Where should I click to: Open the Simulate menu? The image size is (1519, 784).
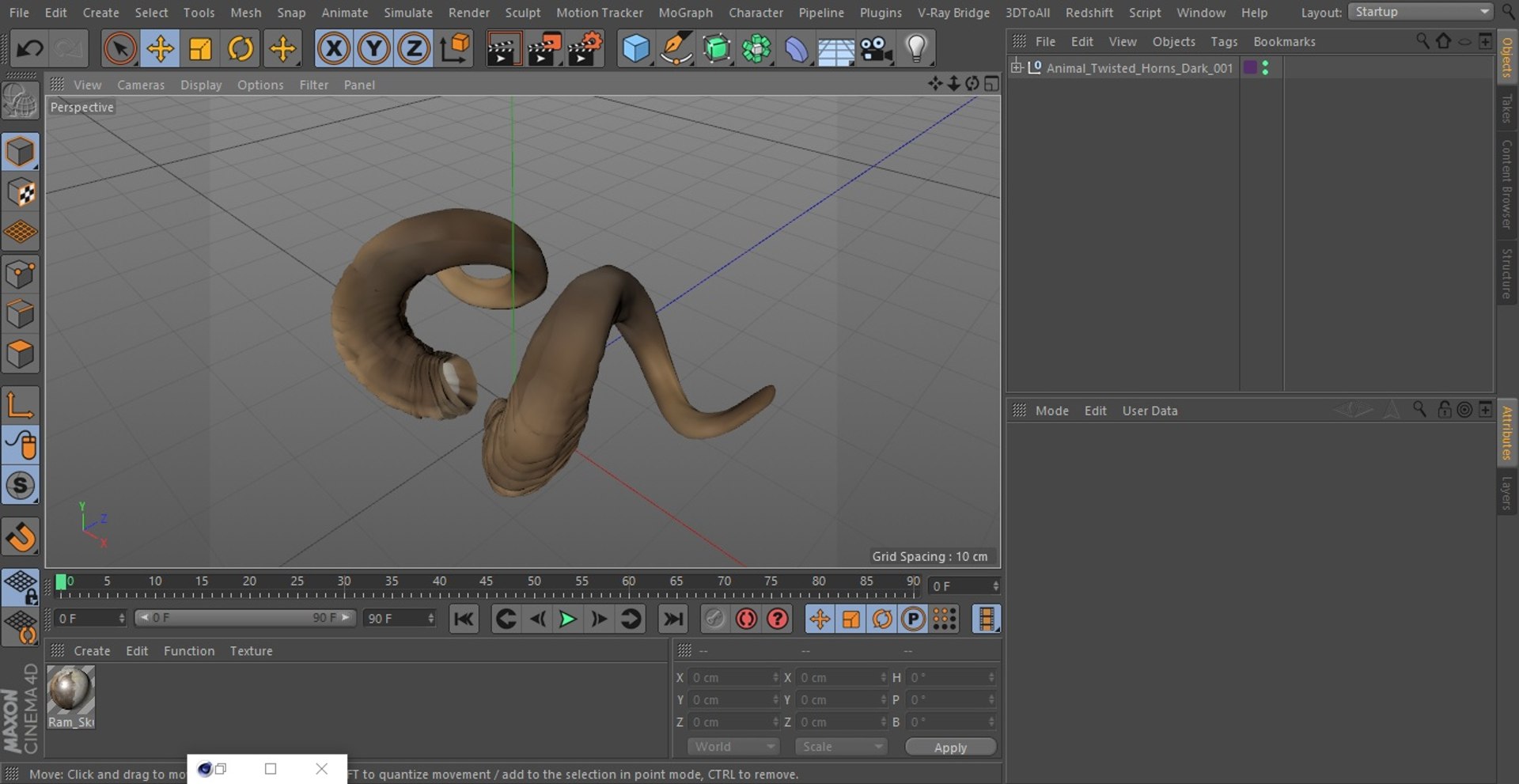pos(408,13)
